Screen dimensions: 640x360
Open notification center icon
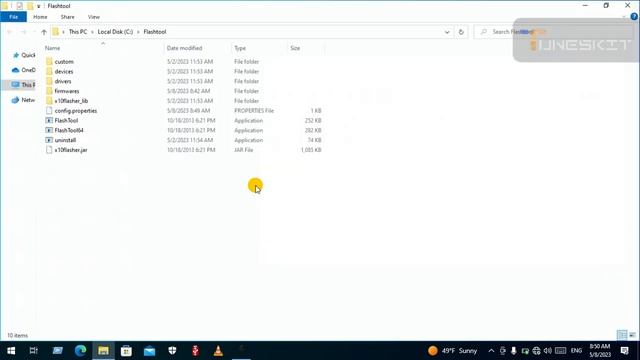point(624,351)
